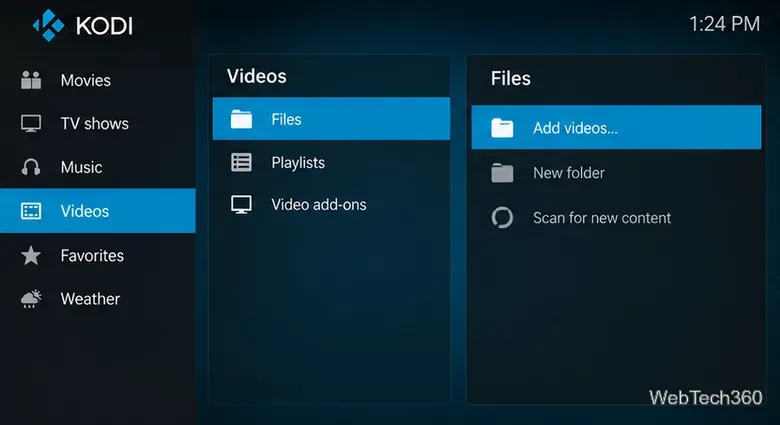Click the Files panel heading
Viewport: 780px width, 425px height.
[x=510, y=78]
